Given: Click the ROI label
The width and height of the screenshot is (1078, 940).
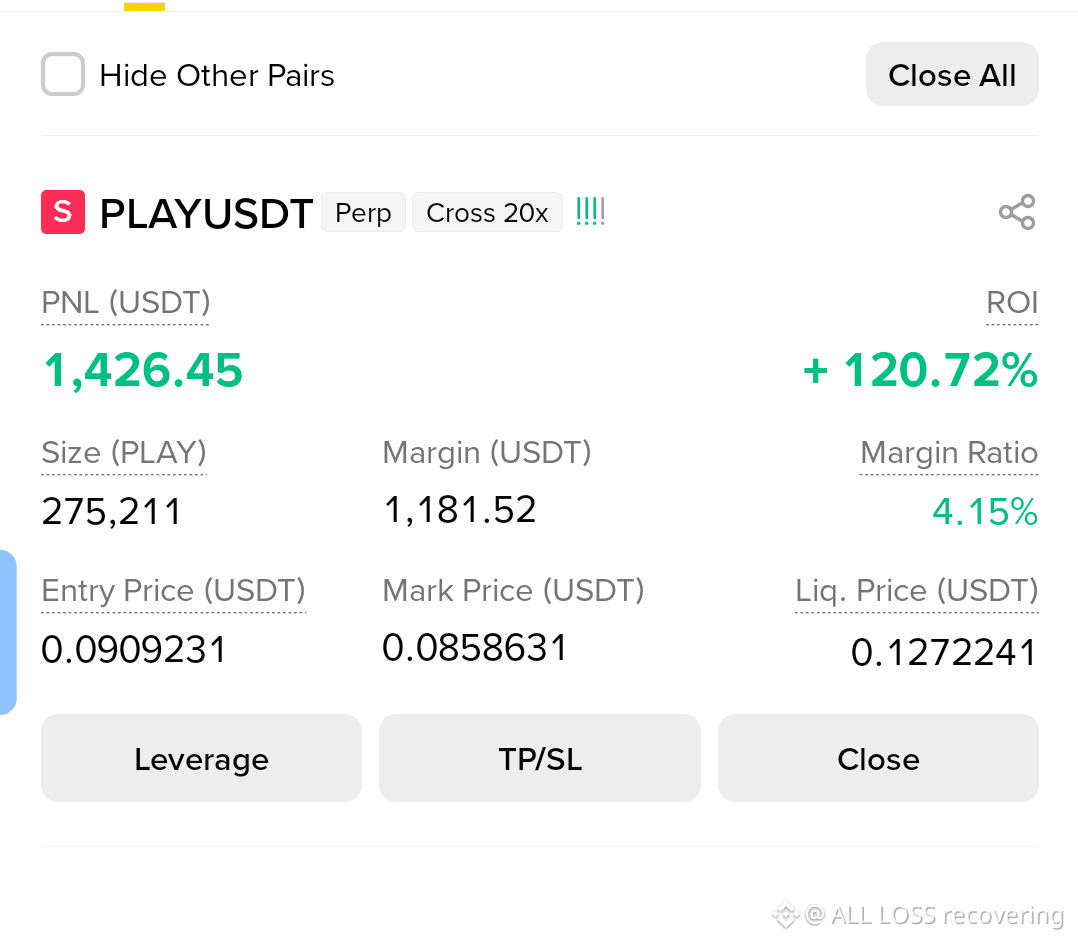Looking at the screenshot, I should coord(1011,303).
